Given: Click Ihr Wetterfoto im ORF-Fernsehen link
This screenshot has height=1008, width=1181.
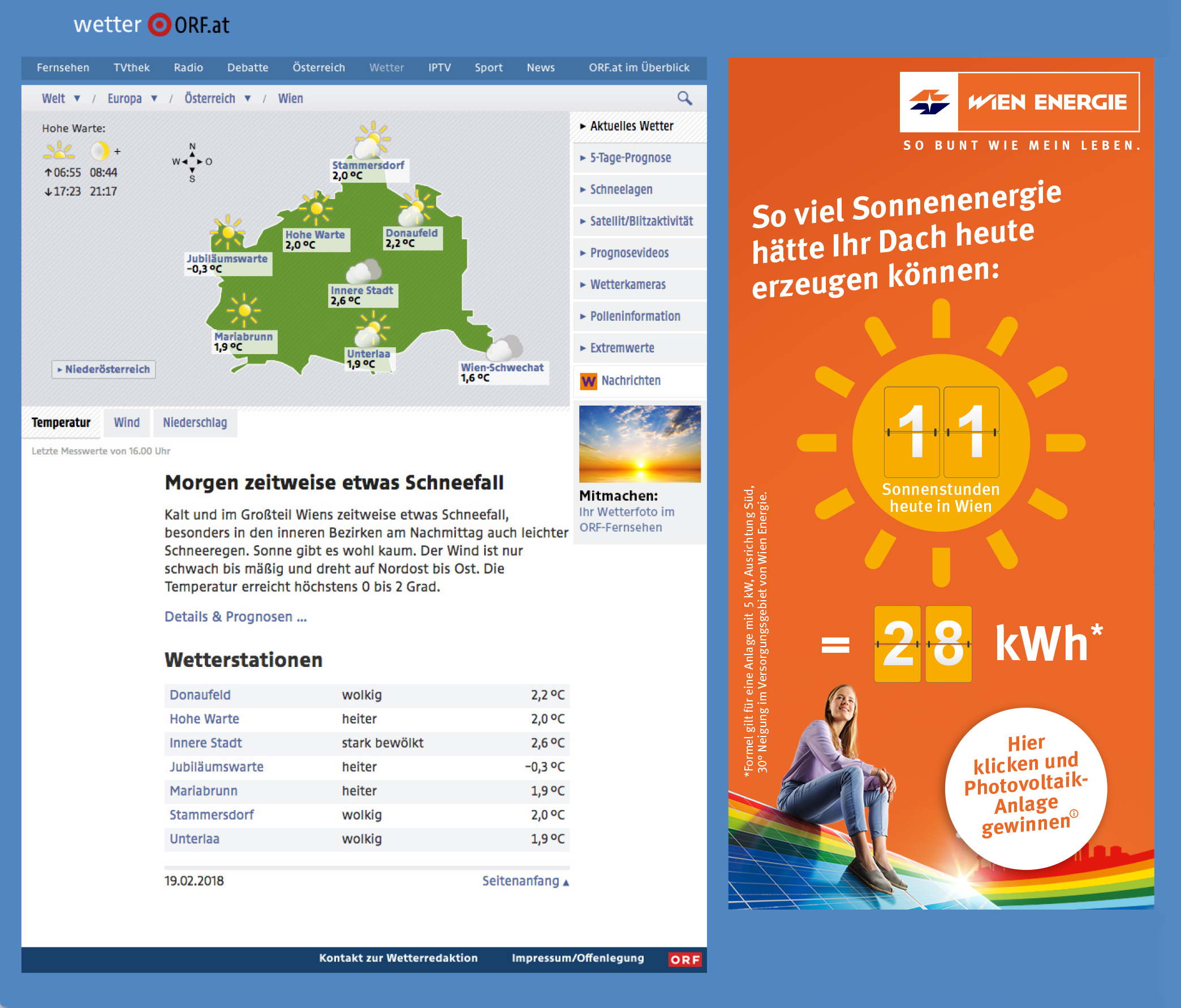Looking at the screenshot, I should (x=627, y=520).
